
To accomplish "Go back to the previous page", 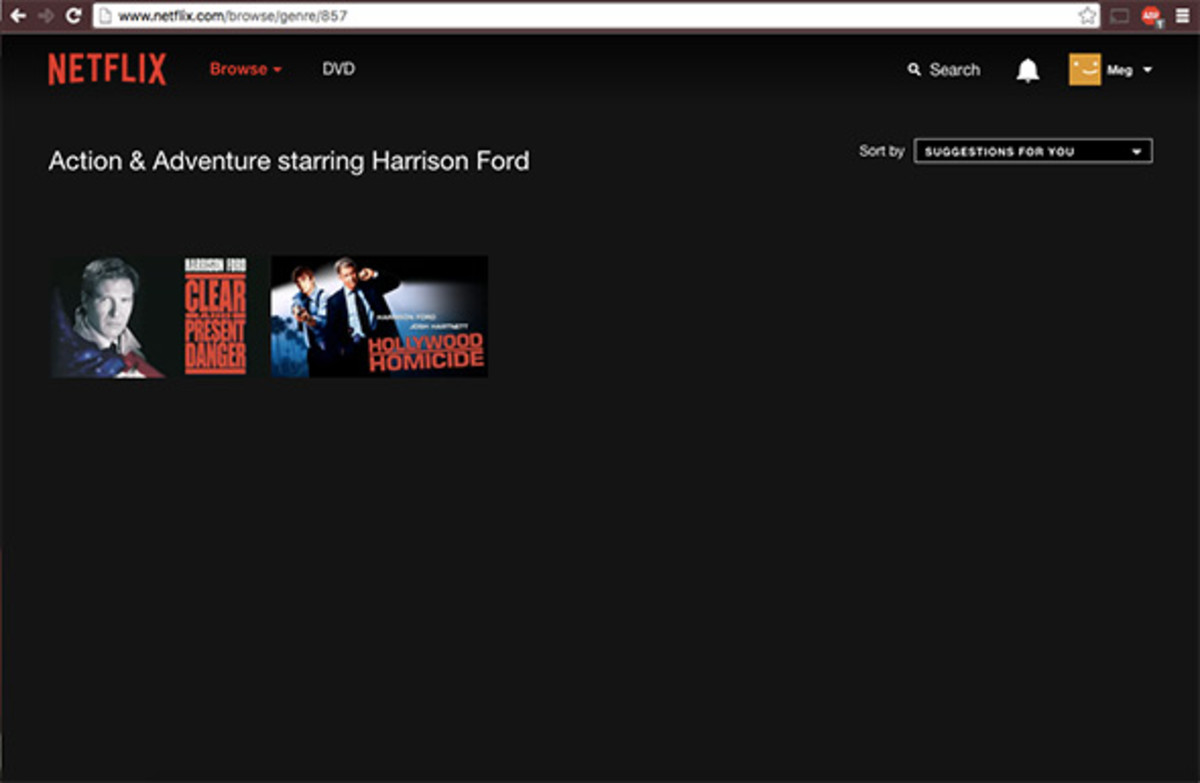I will (x=18, y=16).
